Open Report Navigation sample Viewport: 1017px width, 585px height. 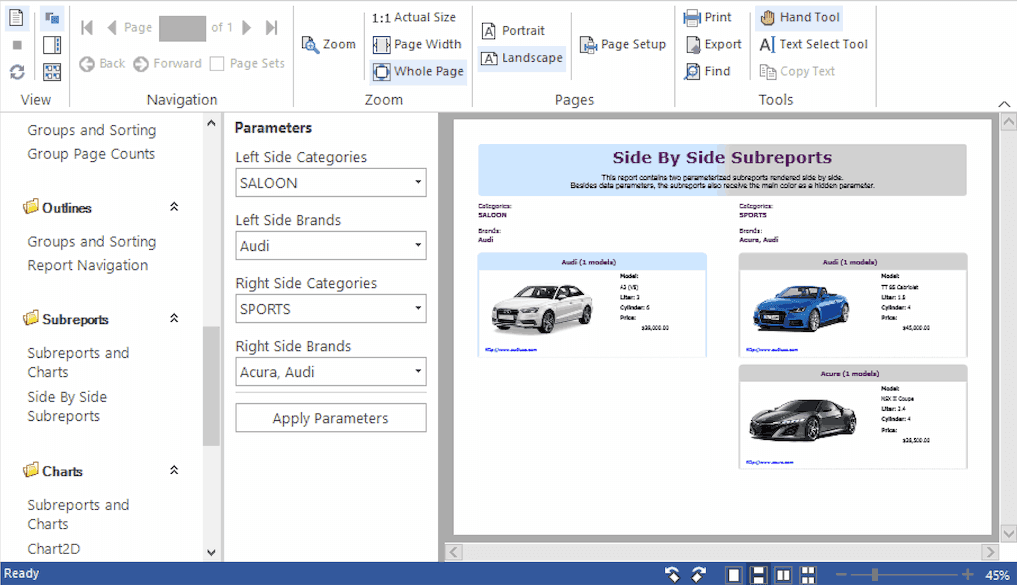pos(88,265)
